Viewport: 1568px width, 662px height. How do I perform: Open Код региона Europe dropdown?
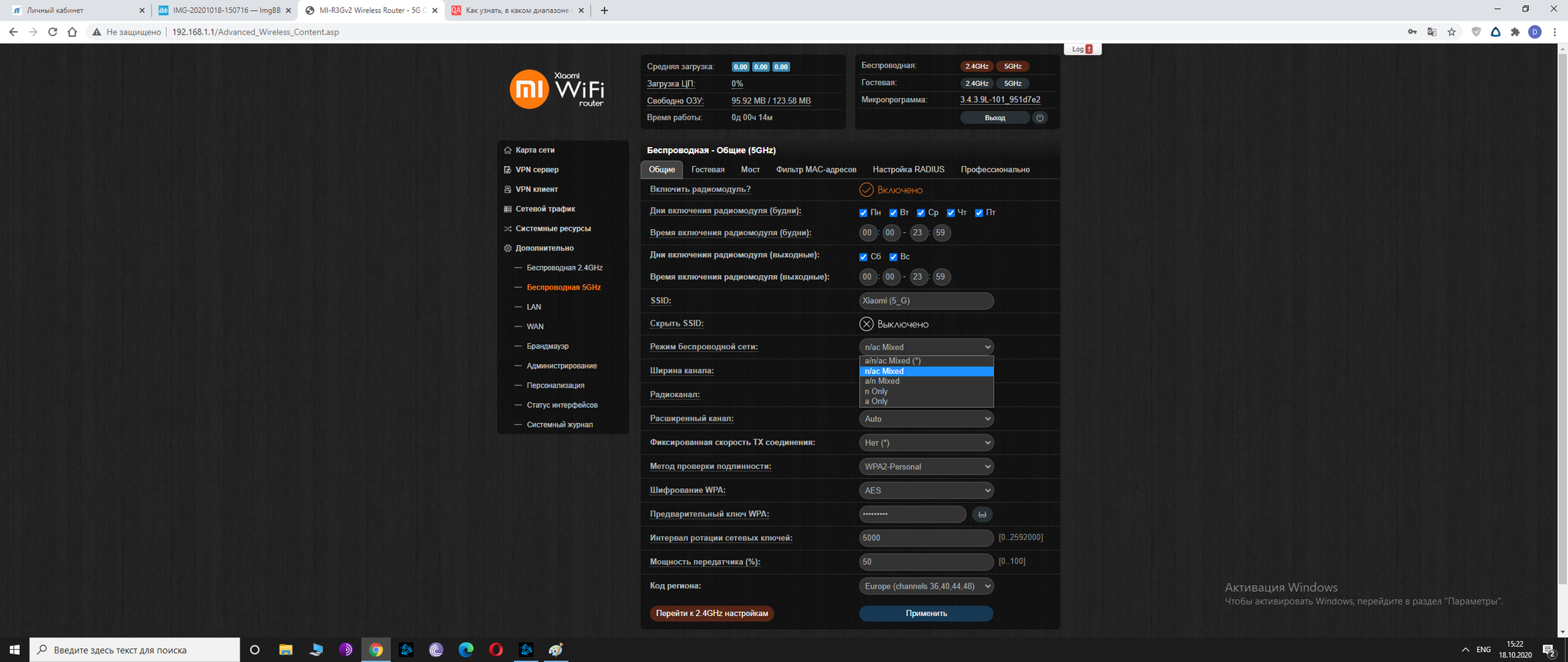pos(926,586)
